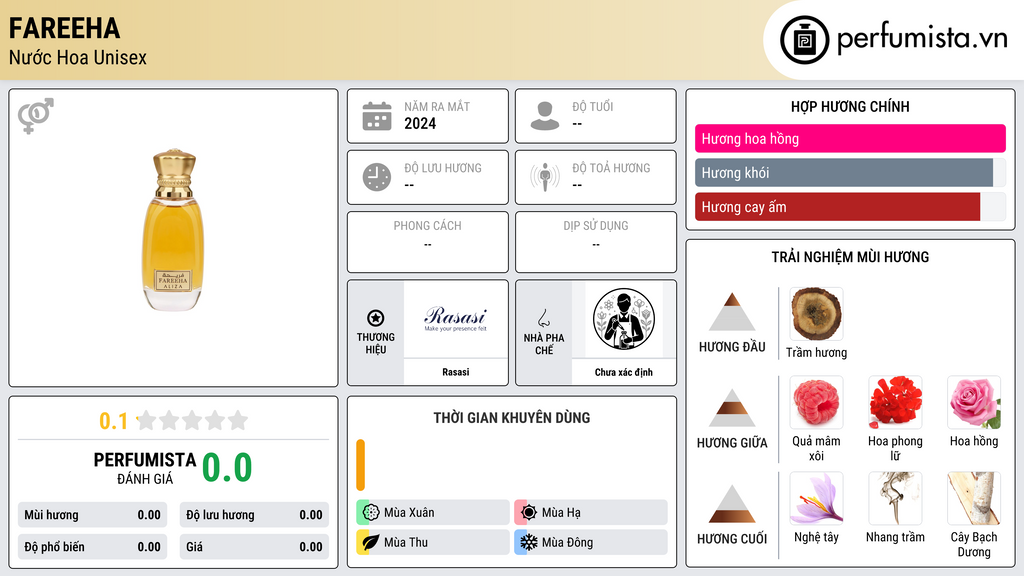1024x576 pixels.
Task: Click the Dịp sử dụng occasion box
Action: (596, 242)
